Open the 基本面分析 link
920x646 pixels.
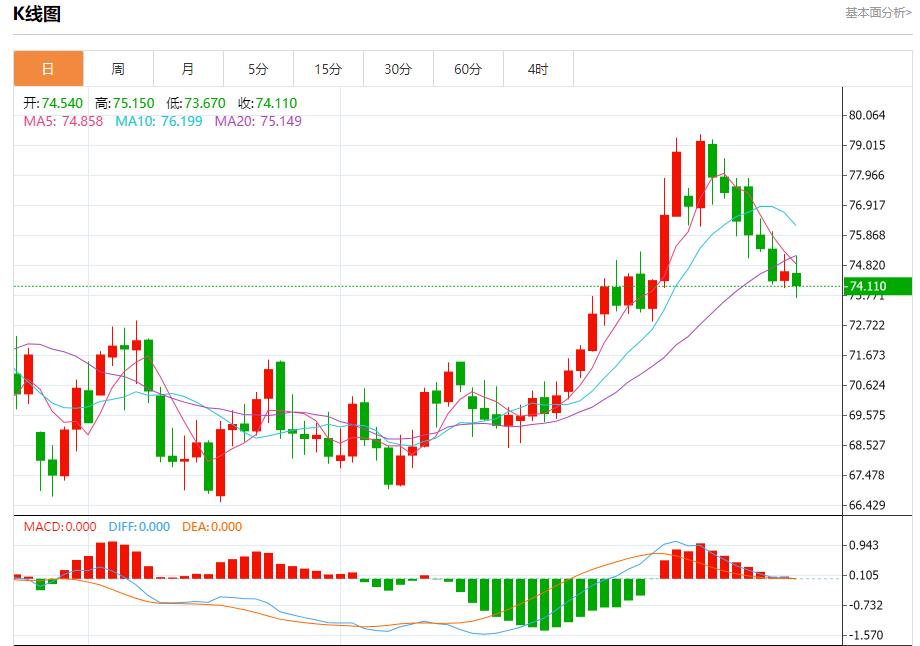pos(878,13)
